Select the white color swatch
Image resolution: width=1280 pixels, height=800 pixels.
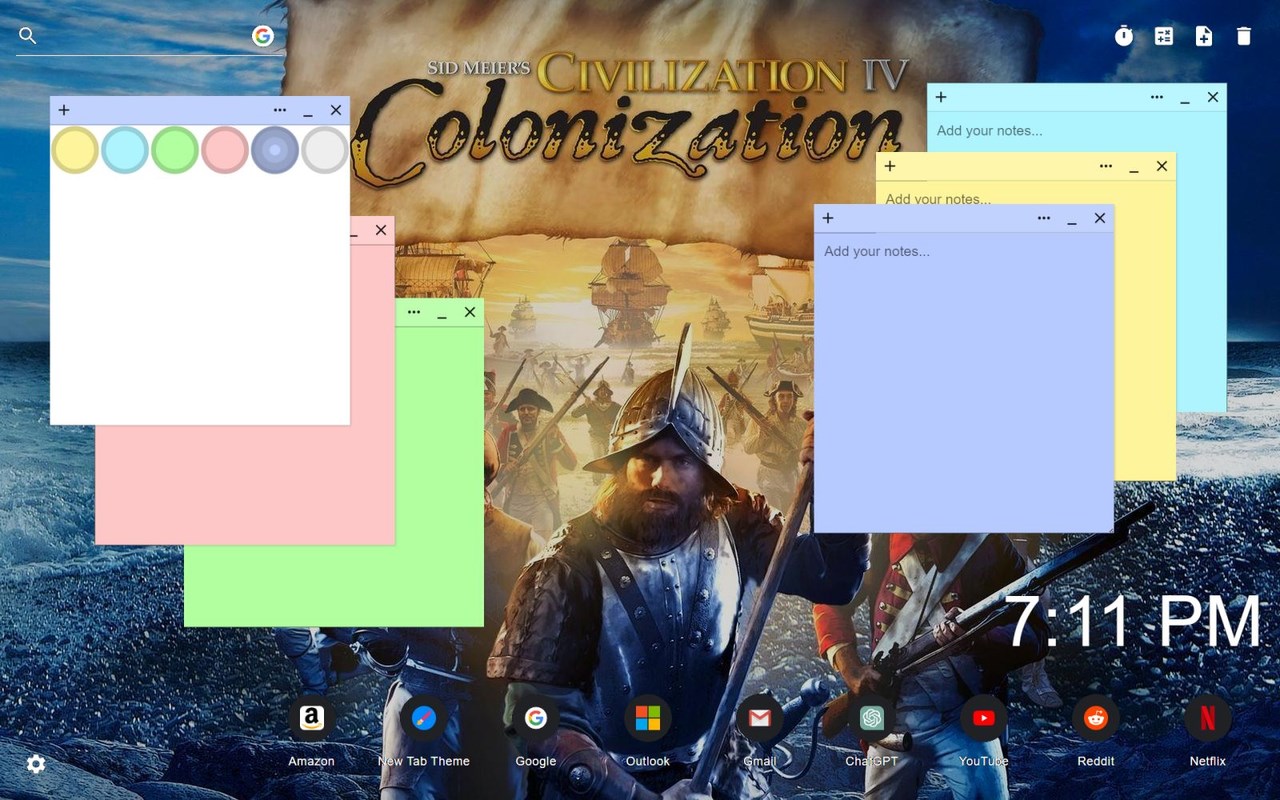[325, 150]
